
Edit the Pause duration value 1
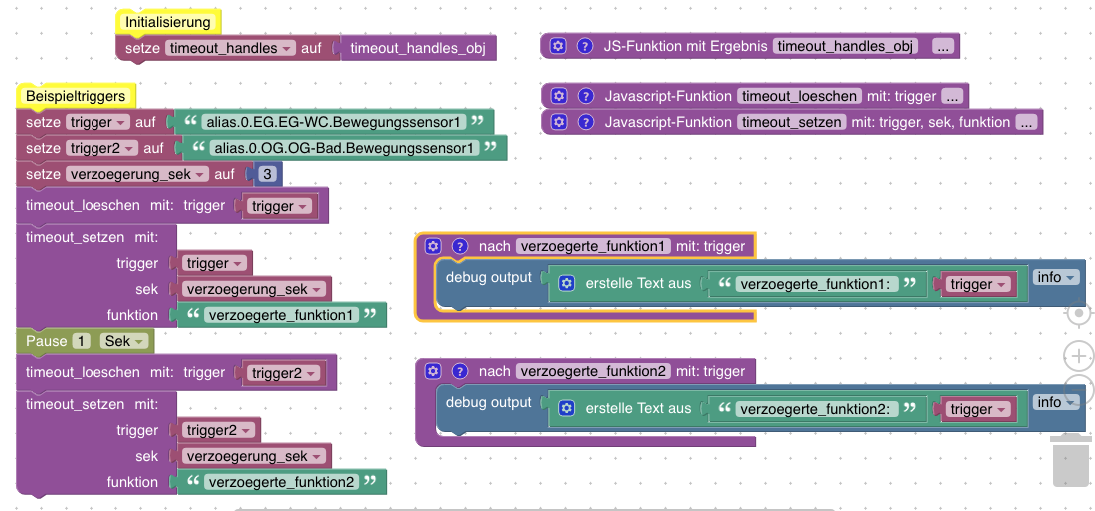[82, 341]
